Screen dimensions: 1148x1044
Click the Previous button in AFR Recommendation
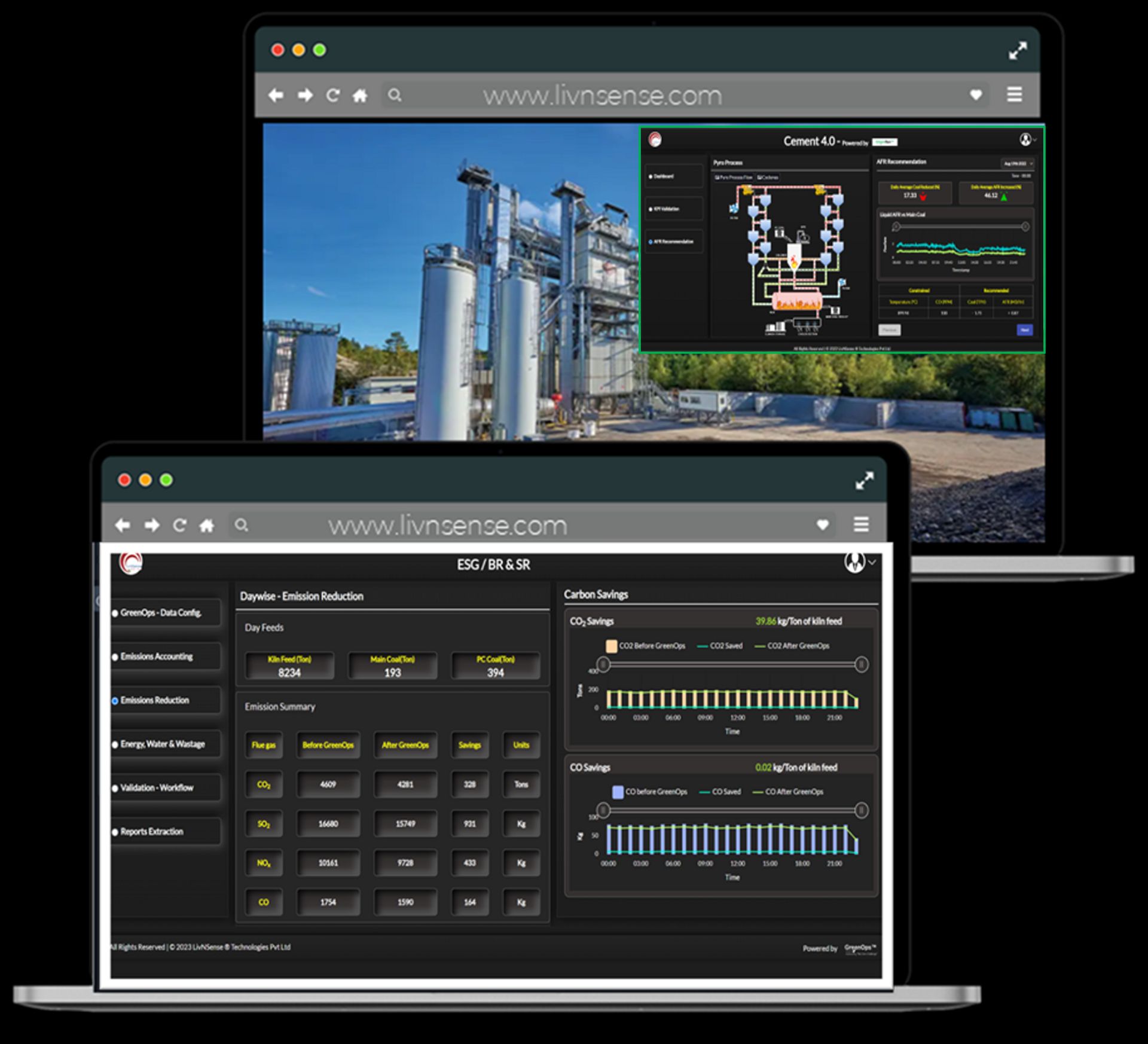pyautogui.click(x=890, y=329)
